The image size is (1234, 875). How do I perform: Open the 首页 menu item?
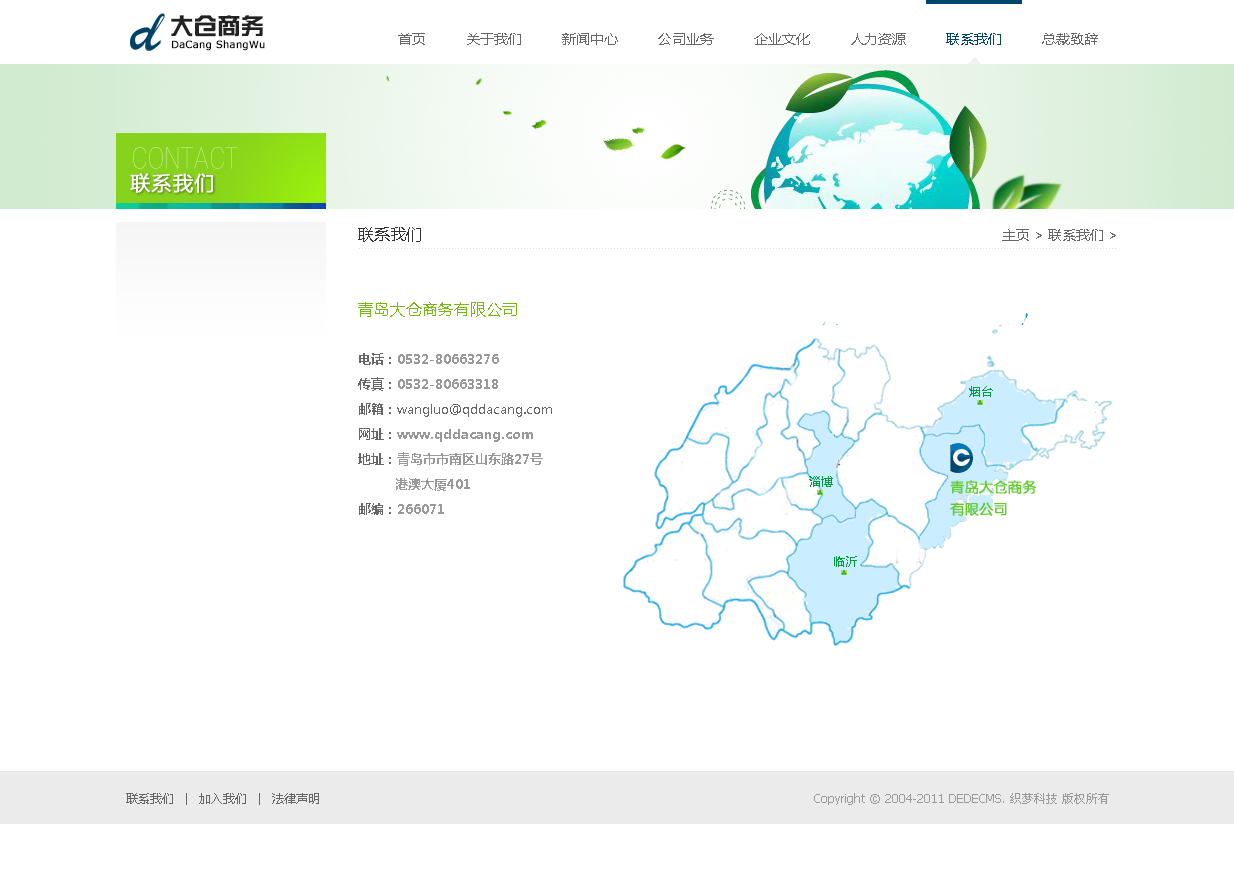click(x=411, y=40)
